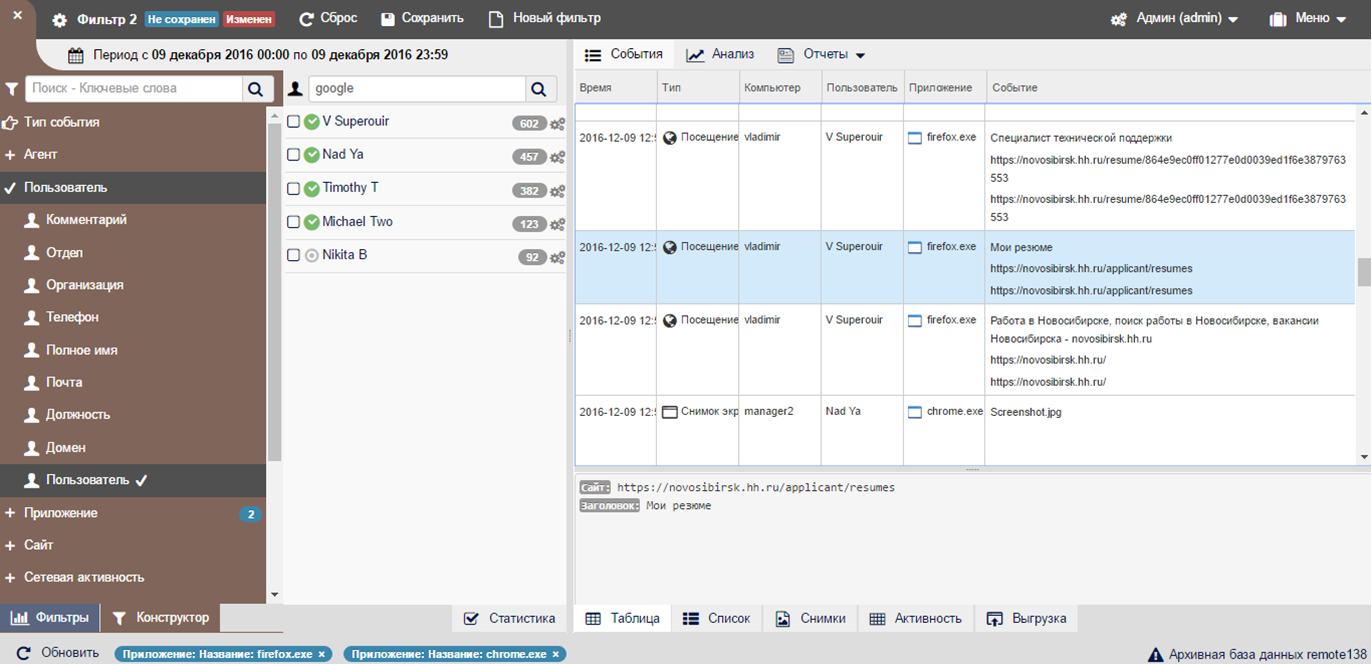Expand the Приложение section
The width and height of the screenshot is (1372, 664).
[133, 513]
